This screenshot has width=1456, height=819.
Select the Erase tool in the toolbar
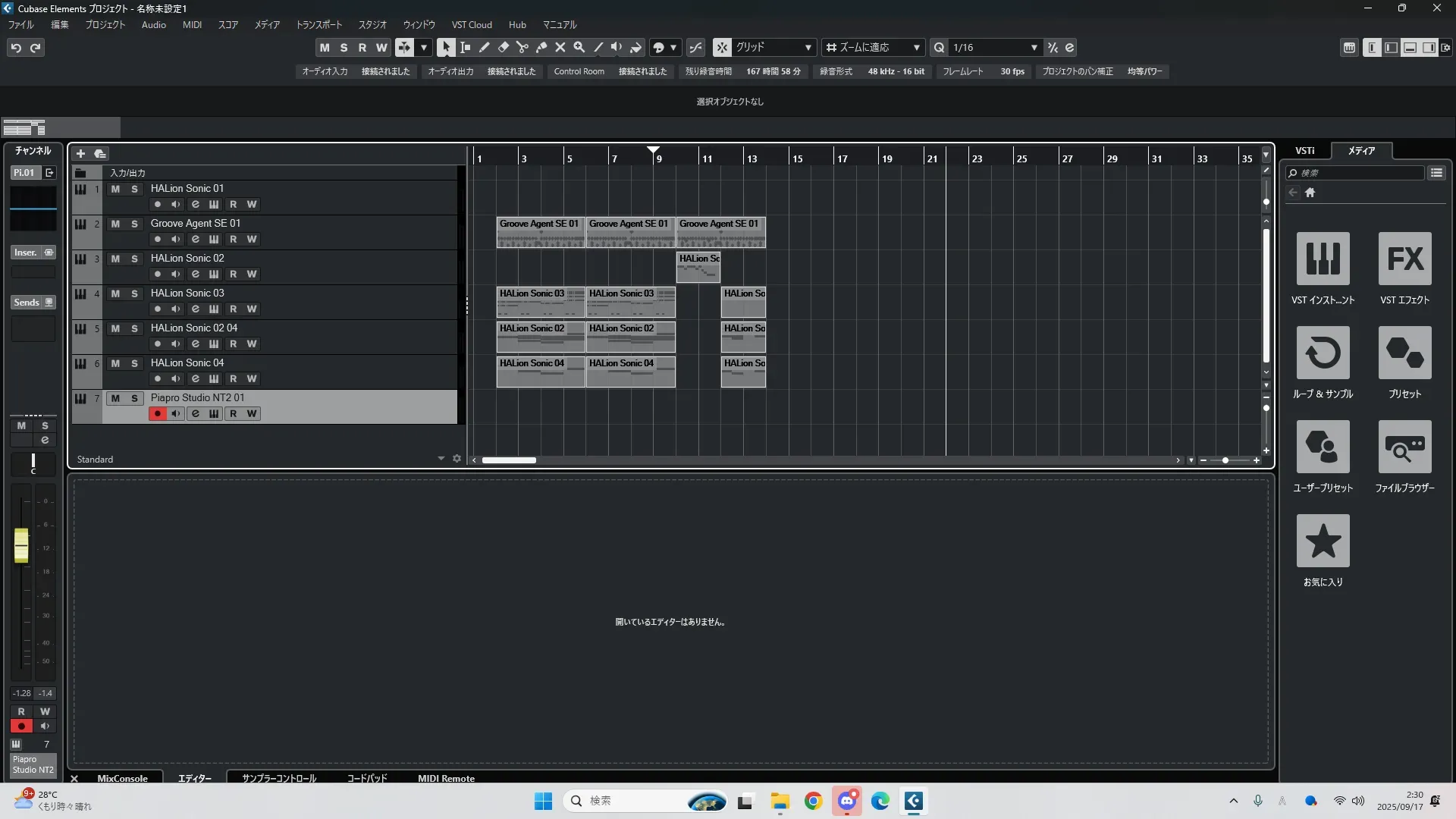tap(504, 47)
